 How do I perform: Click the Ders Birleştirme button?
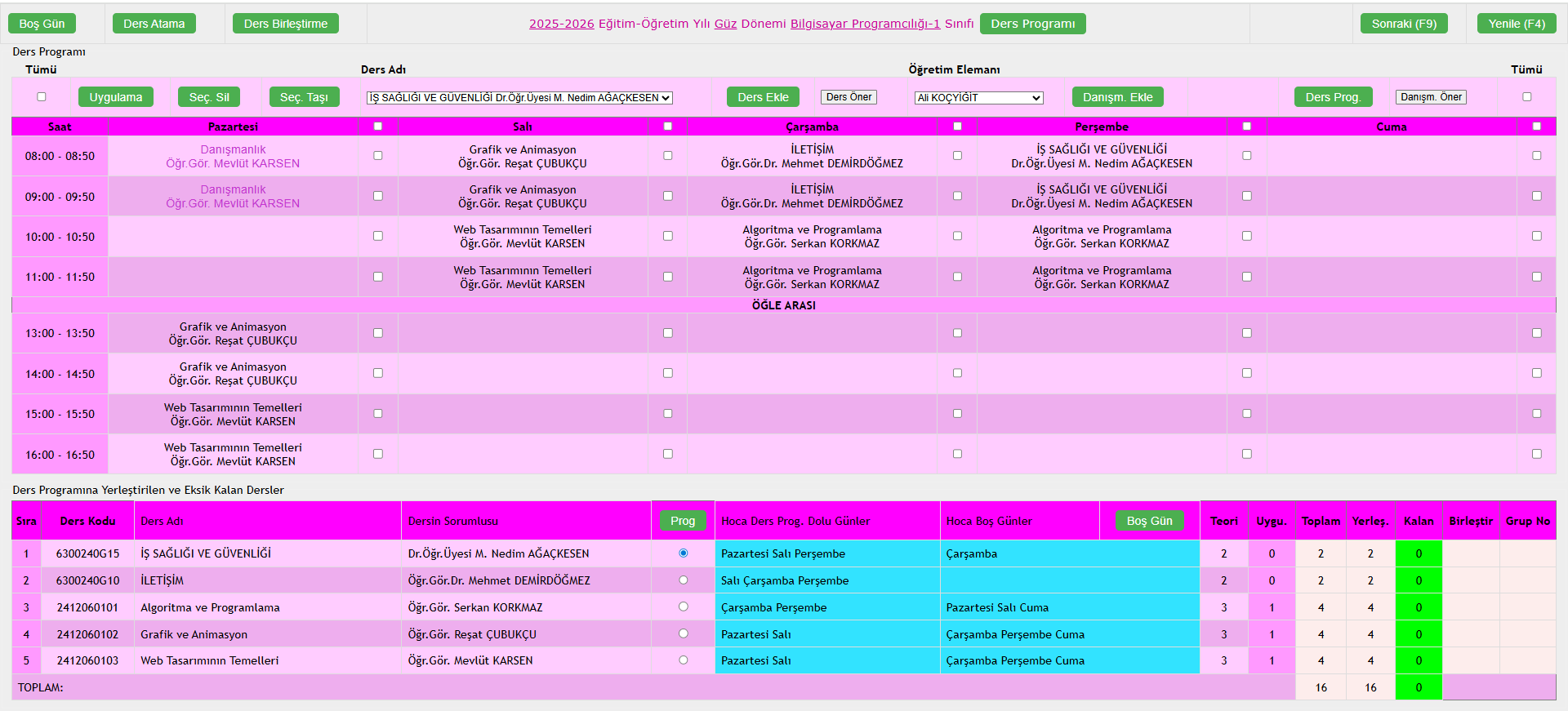[x=285, y=24]
